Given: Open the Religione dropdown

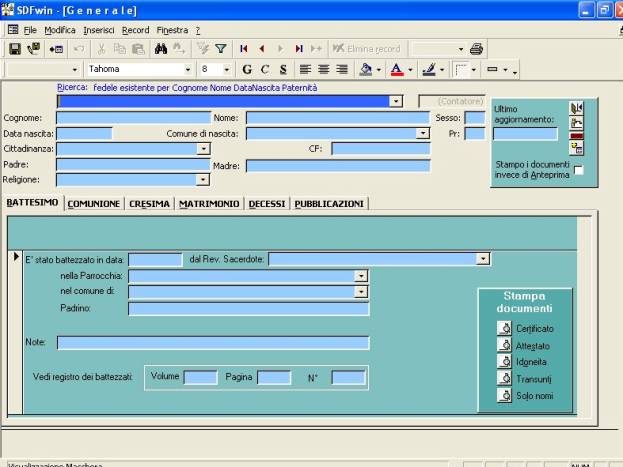Looking at the screenshot, I should 203,180.
